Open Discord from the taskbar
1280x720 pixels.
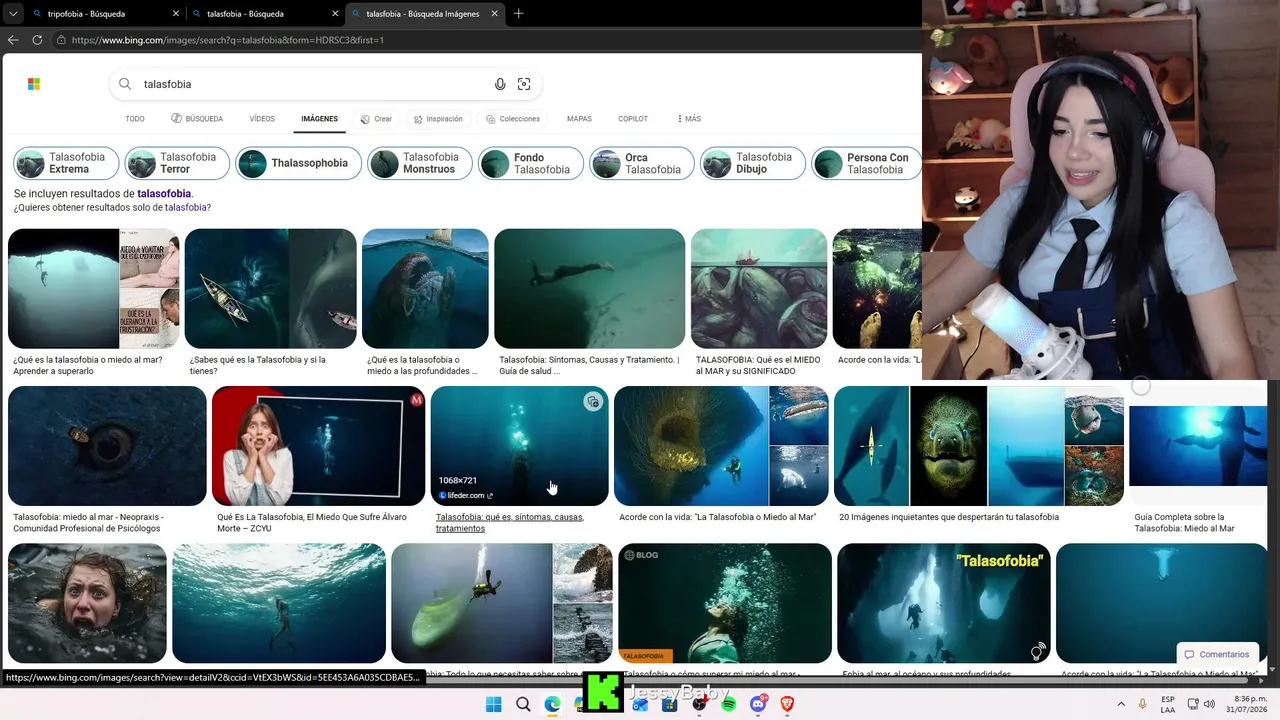click(758, 704)
